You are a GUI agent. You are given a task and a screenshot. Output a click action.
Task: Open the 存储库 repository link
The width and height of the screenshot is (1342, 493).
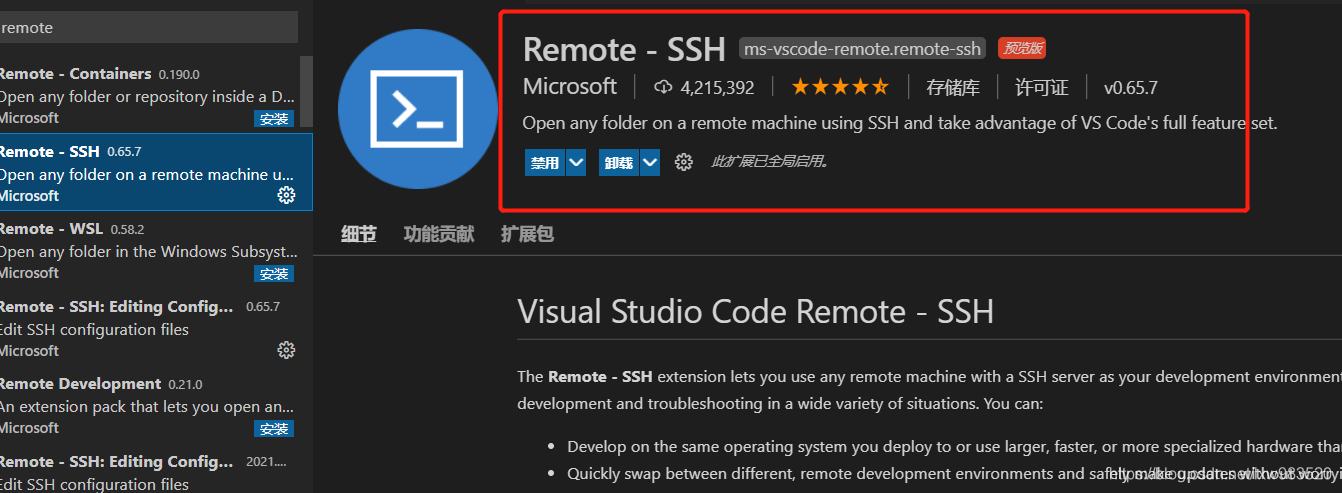pos(952,88)
